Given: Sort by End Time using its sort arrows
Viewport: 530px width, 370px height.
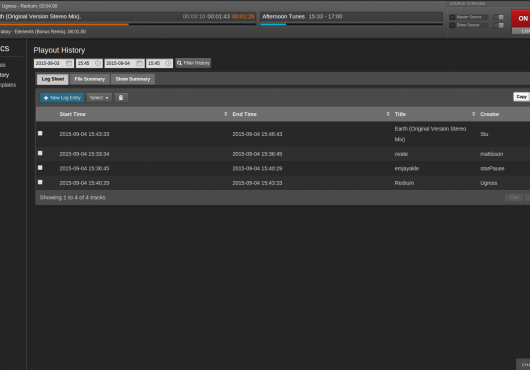Looking at the screenshot, I should [x=388, y=114].
